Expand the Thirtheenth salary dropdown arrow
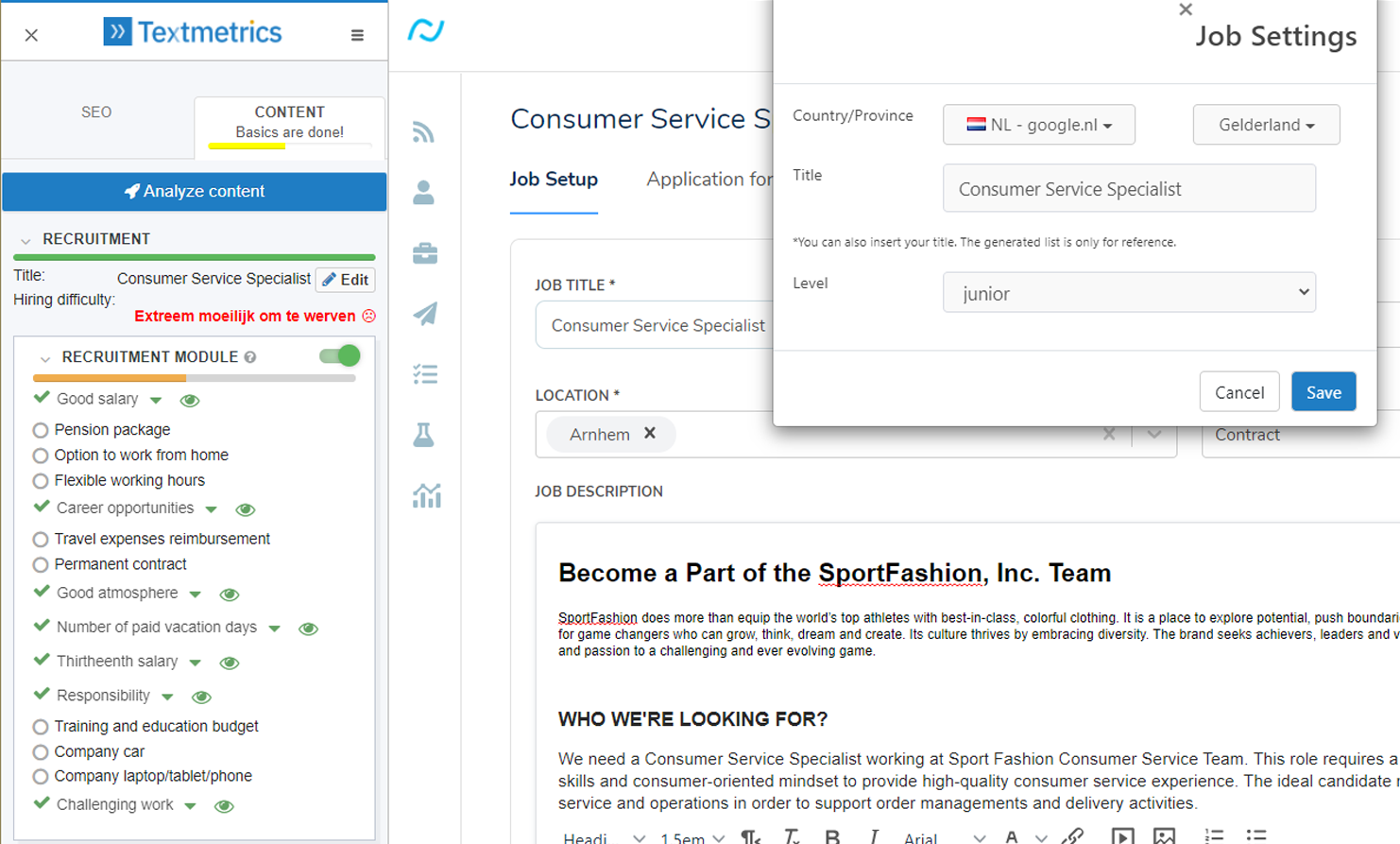The image size is (1400, 844). point(196,663)
